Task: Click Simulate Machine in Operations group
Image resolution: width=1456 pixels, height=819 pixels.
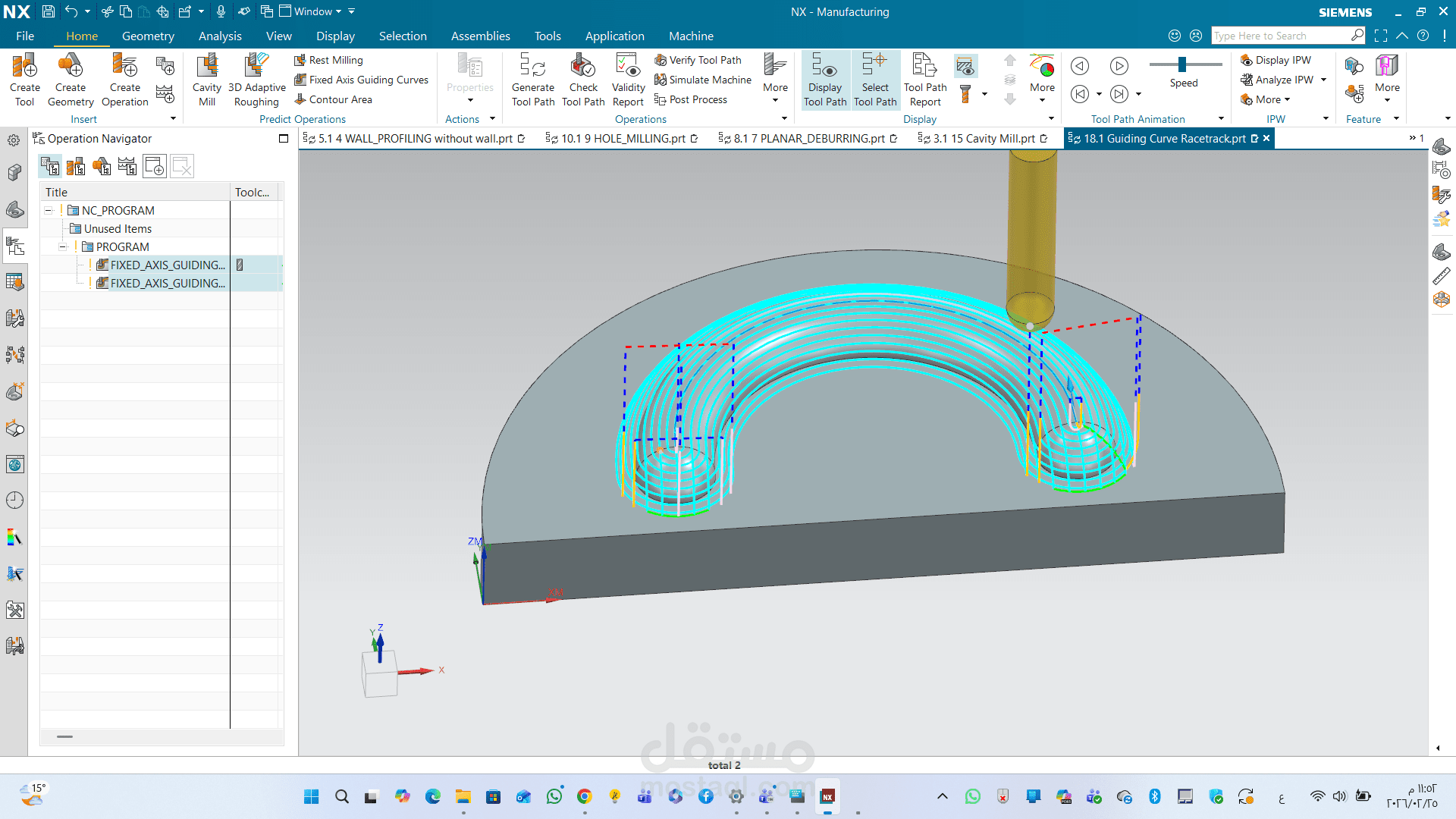Action: [x=702, y=80]
